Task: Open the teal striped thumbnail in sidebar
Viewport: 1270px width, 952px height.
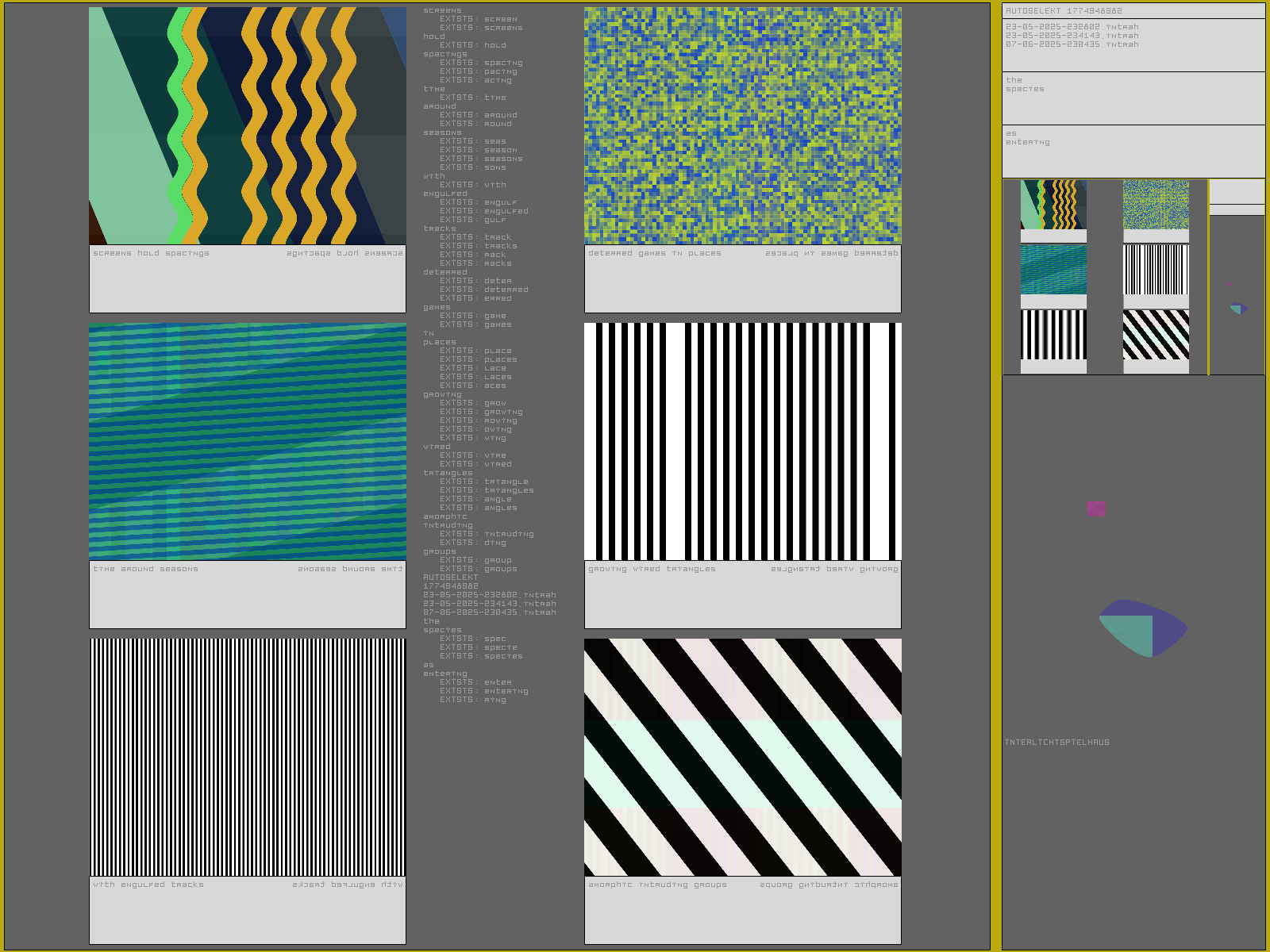Action: [1053, 270]
